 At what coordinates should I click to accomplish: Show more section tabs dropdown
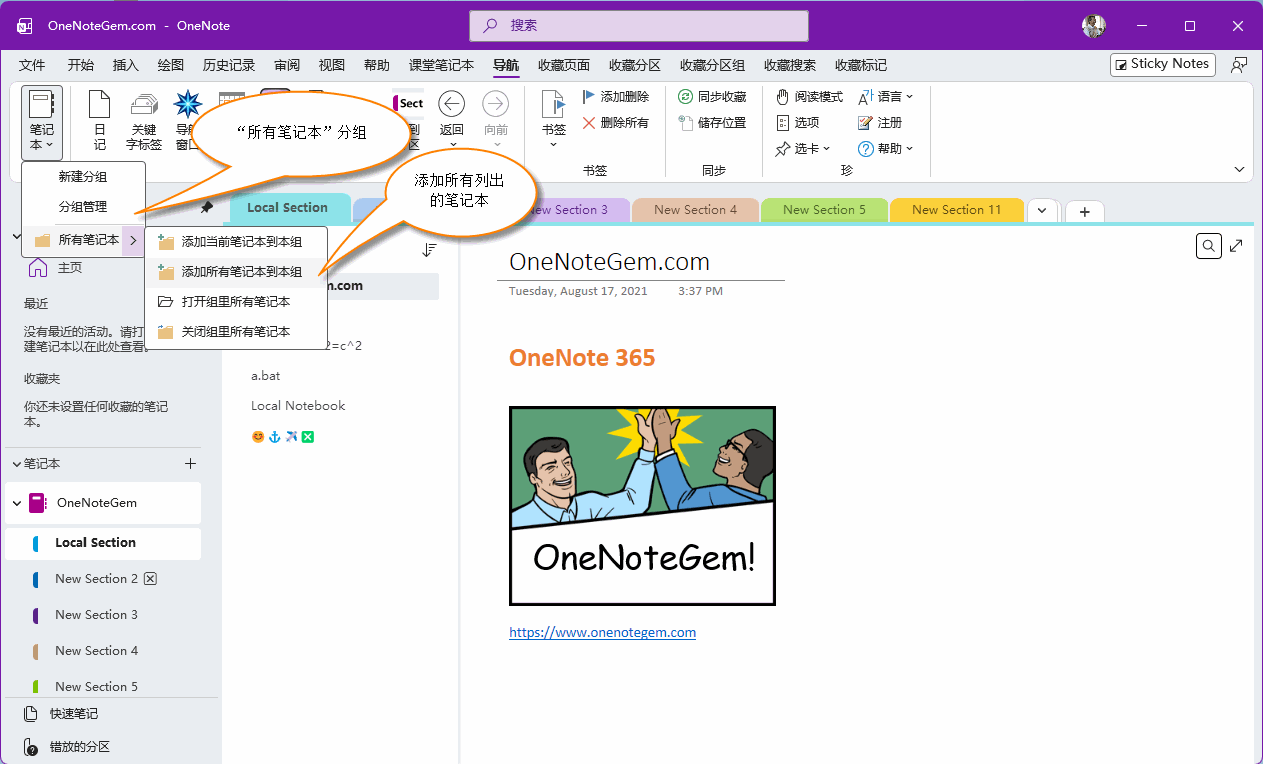(x=1043, y=210)
